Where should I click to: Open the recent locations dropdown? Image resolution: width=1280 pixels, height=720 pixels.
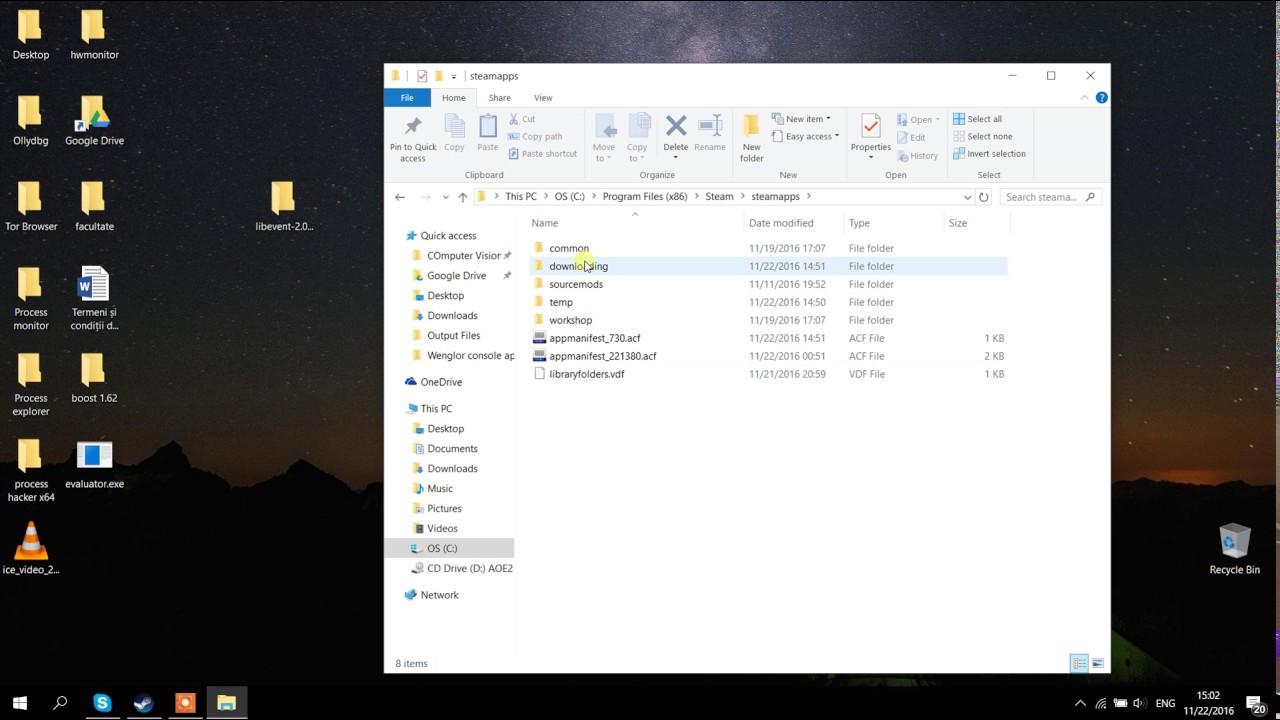click(444, 197)
